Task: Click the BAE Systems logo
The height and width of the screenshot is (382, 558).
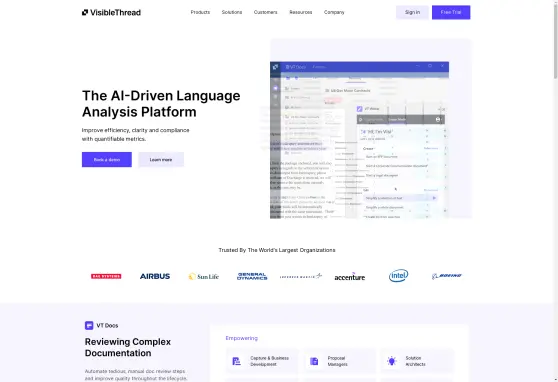Action: click(106, 276)
